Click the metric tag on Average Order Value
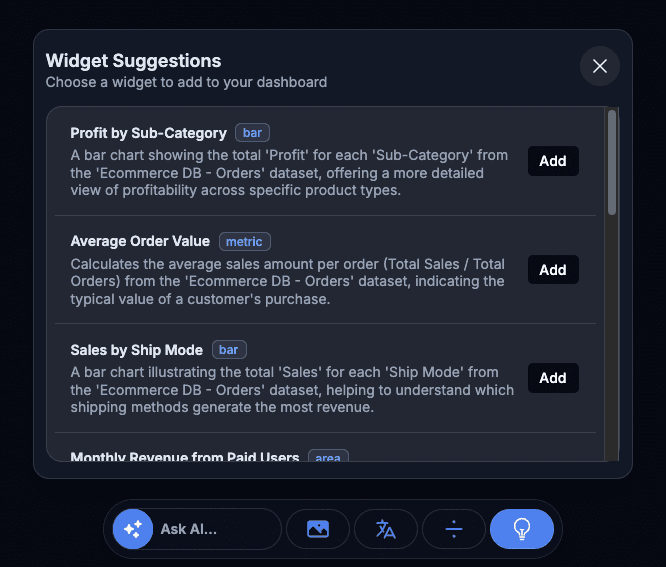This screenshot has width=666, height=567. coord(244,241)
